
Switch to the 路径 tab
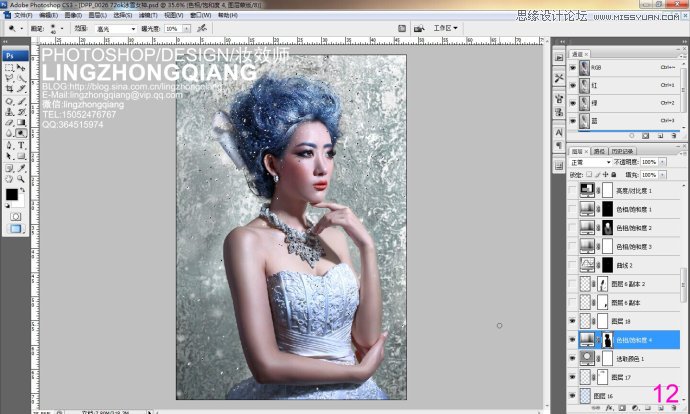click(x=599, y=151)
